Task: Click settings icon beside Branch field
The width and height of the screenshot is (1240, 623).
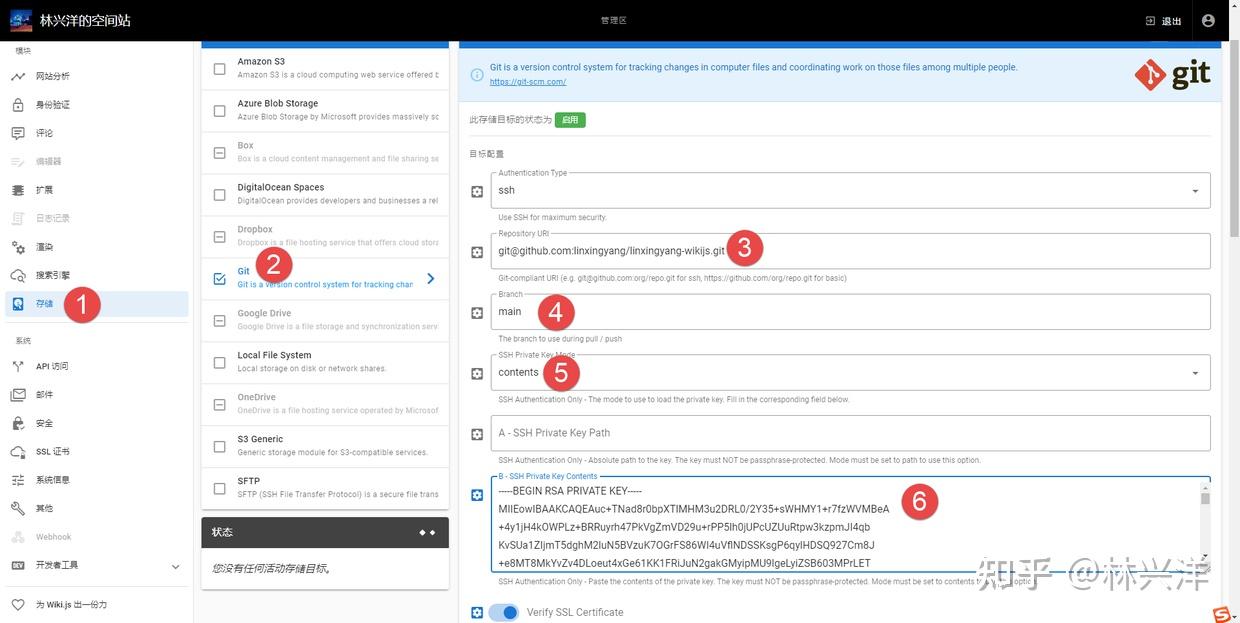Action: point(477,313)
